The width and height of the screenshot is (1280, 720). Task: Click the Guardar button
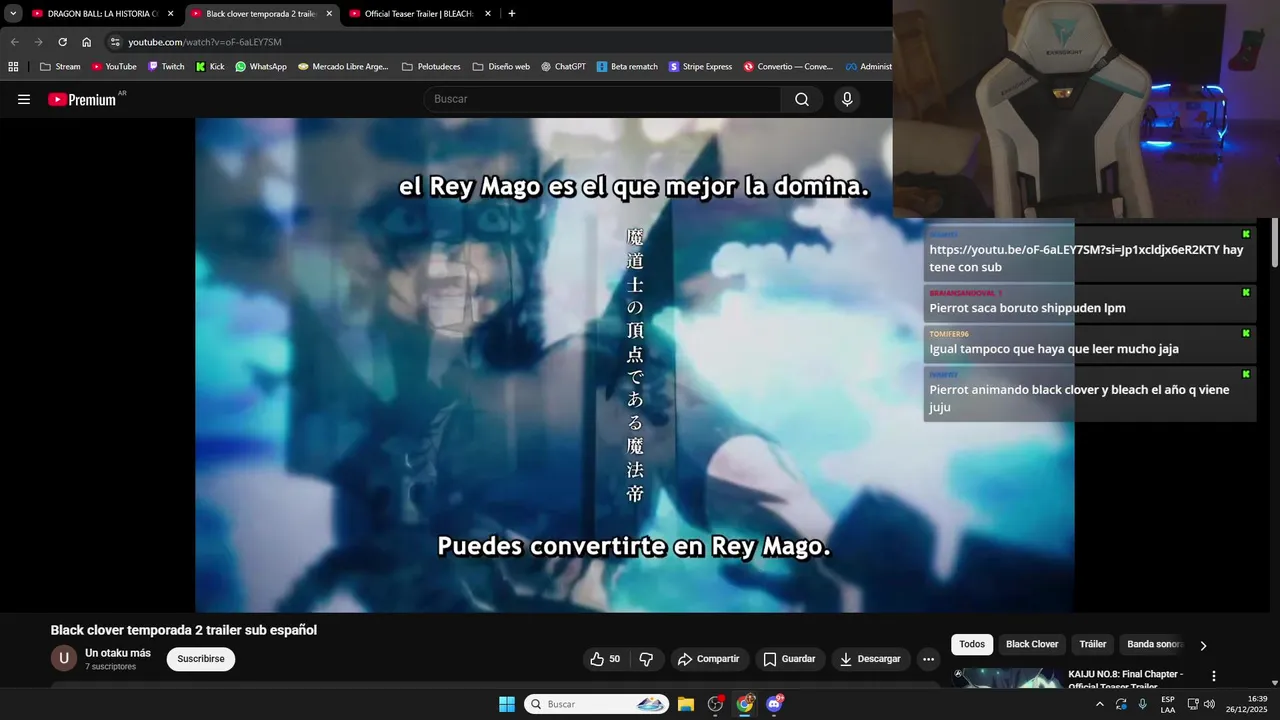point(789,659)
